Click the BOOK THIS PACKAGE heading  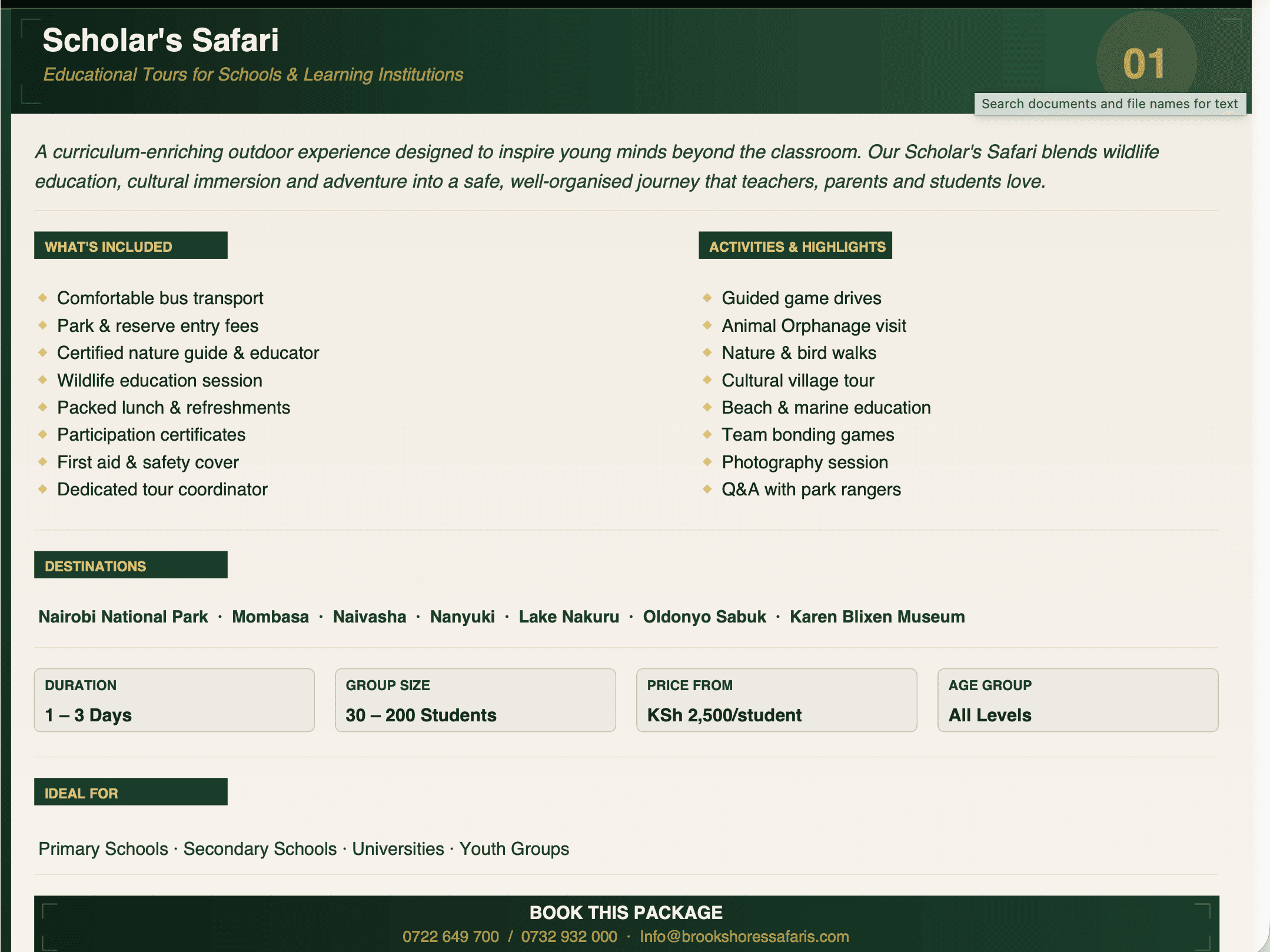[626, 913]
